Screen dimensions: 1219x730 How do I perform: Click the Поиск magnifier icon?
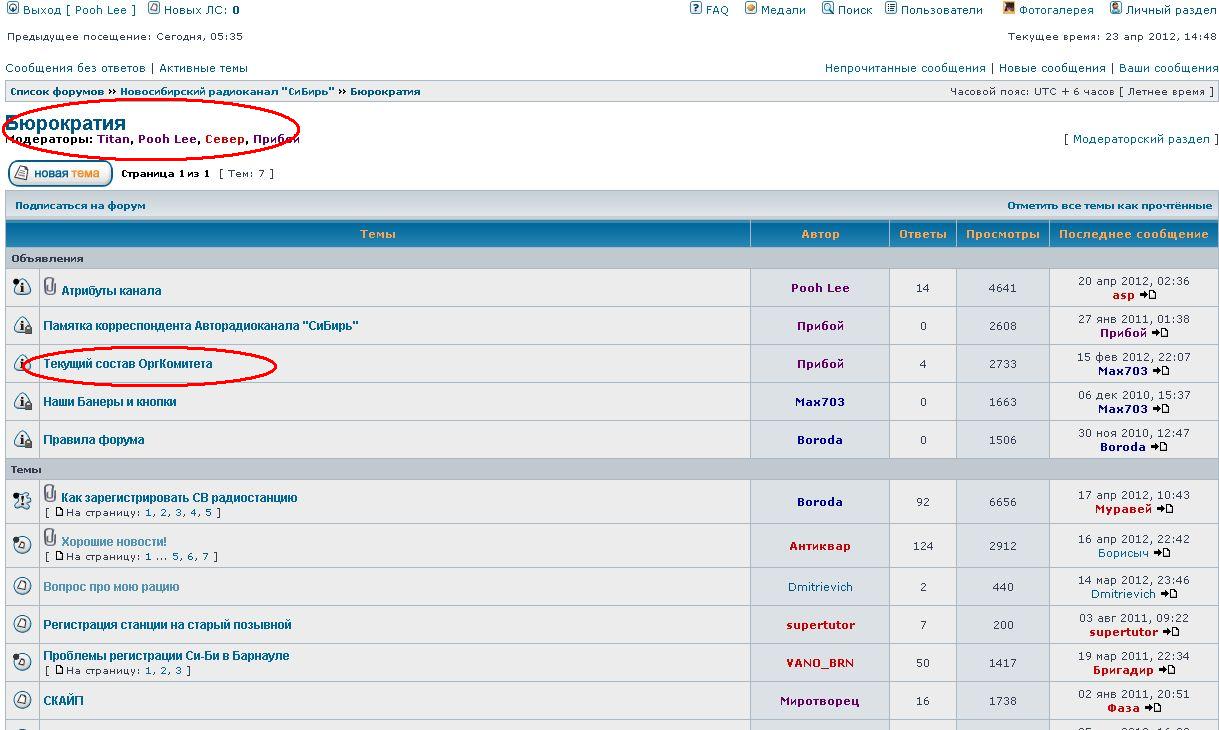coord(828,9)
